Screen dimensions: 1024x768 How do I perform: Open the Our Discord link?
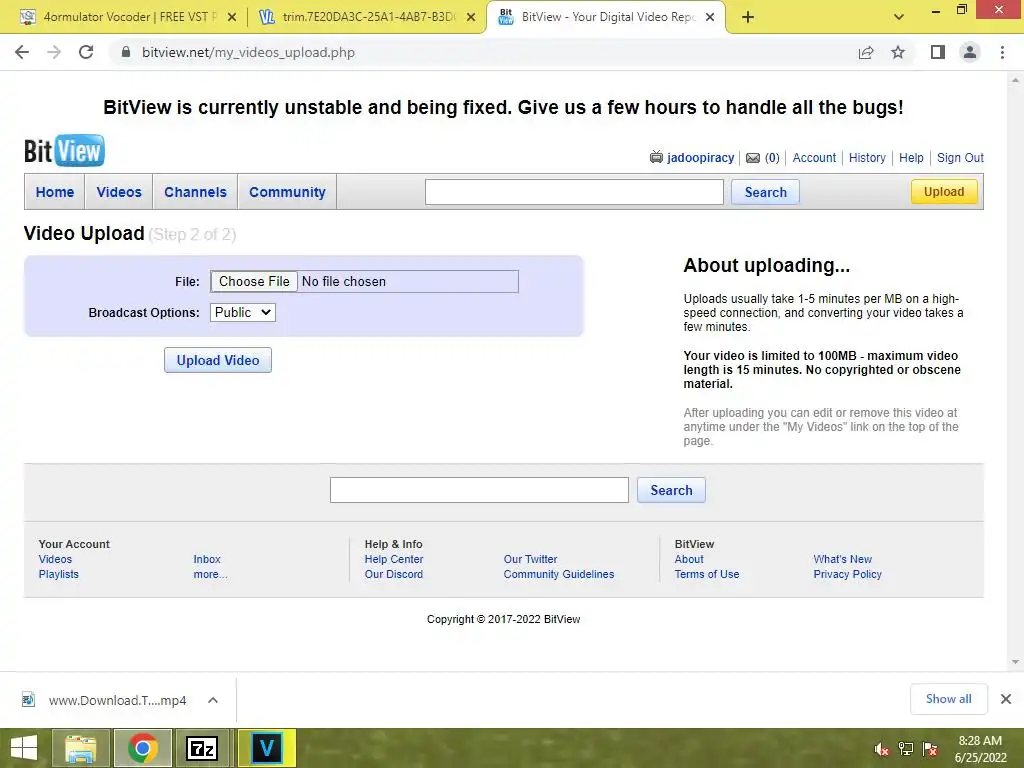click(x=394, y=574)
